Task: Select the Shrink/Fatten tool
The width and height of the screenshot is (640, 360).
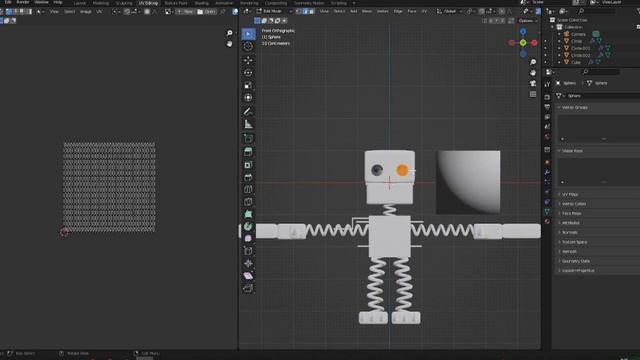Action: click(248, 263)
